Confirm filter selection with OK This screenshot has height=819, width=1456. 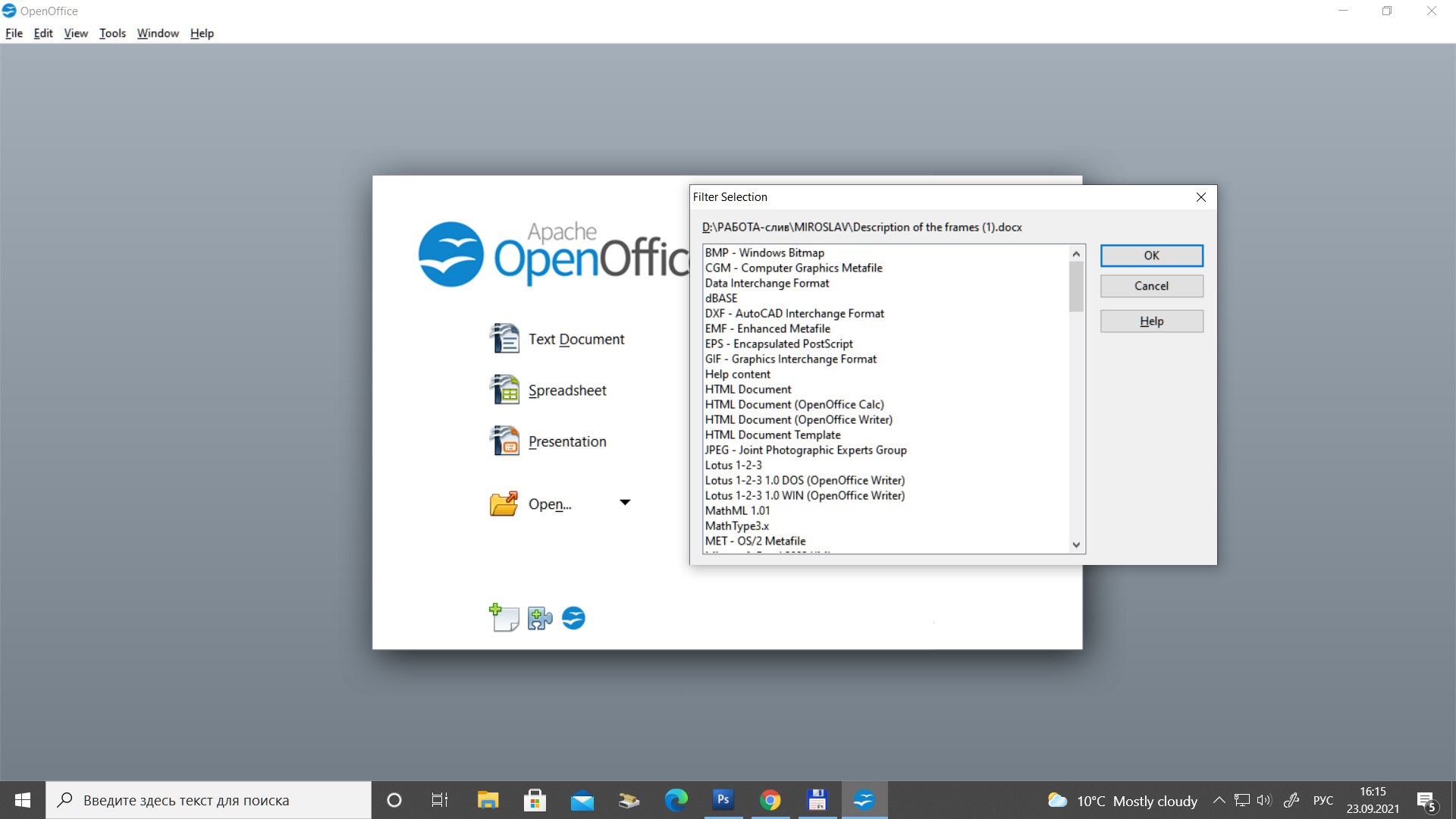tap(1151, 256)
